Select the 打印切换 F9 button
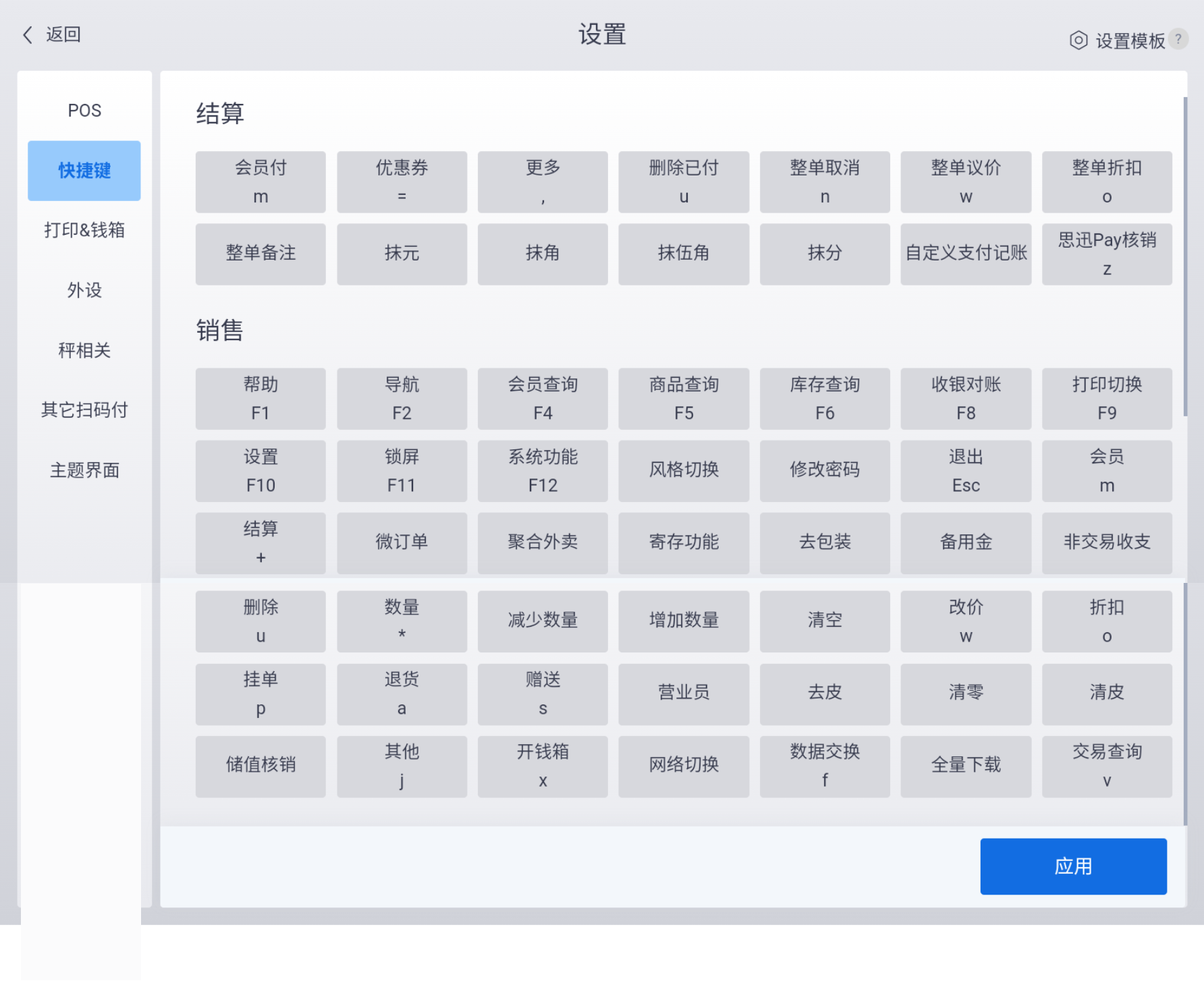This screenshot has width=1204, height=981. pos(1107,399)
